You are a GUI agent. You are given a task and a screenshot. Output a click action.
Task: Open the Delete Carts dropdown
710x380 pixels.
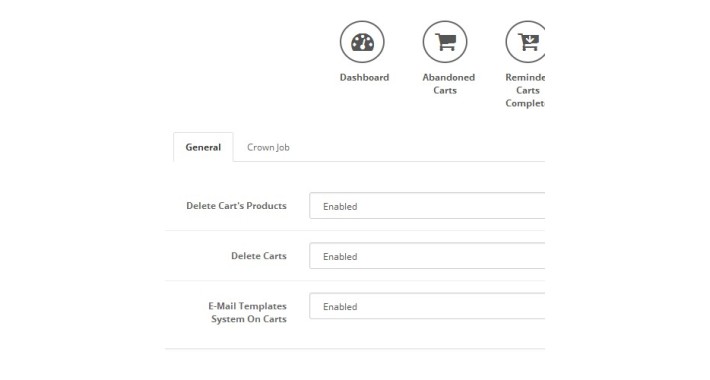pyautogui.click(x=427, y=256)
